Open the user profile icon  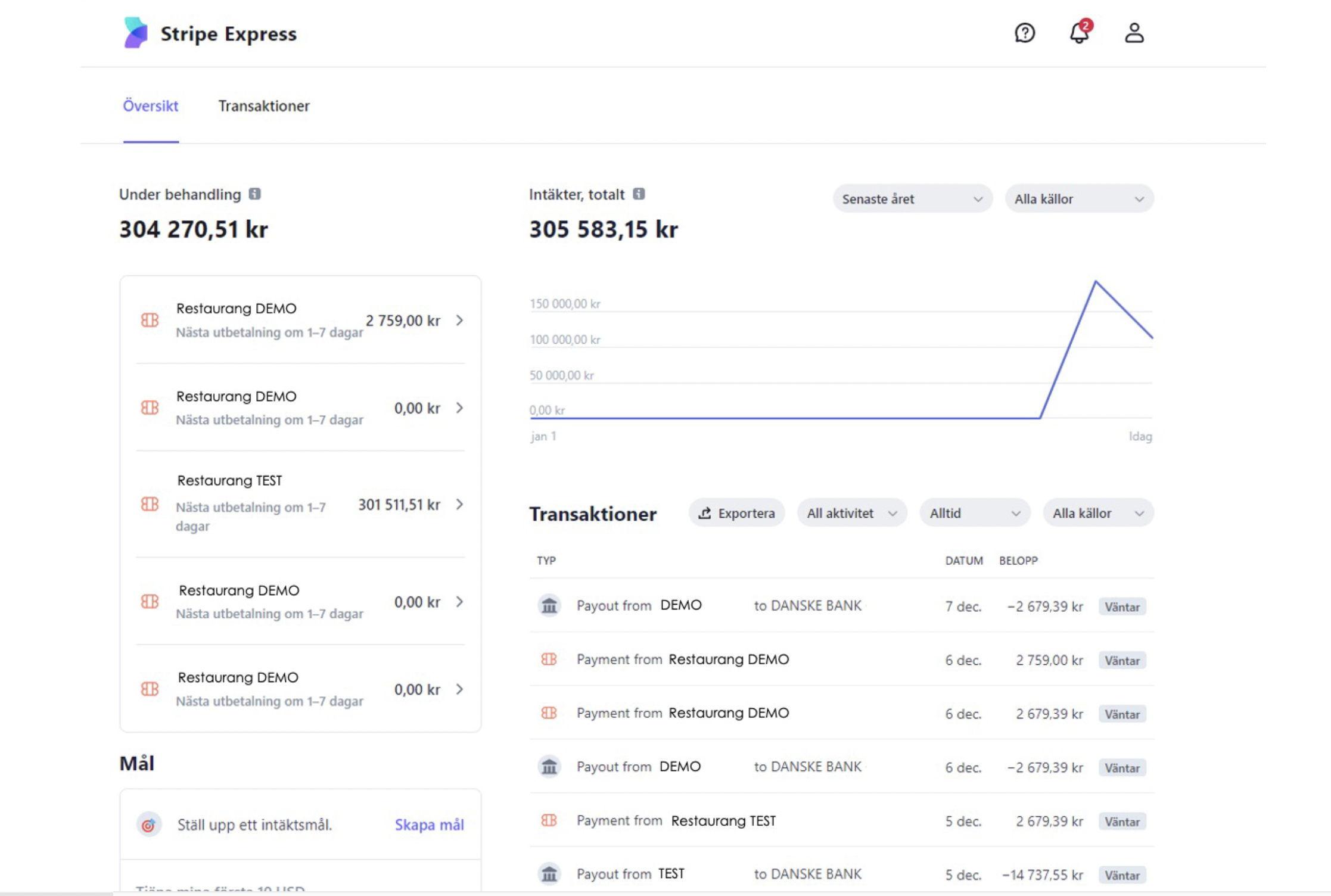tap(1134, 33)
